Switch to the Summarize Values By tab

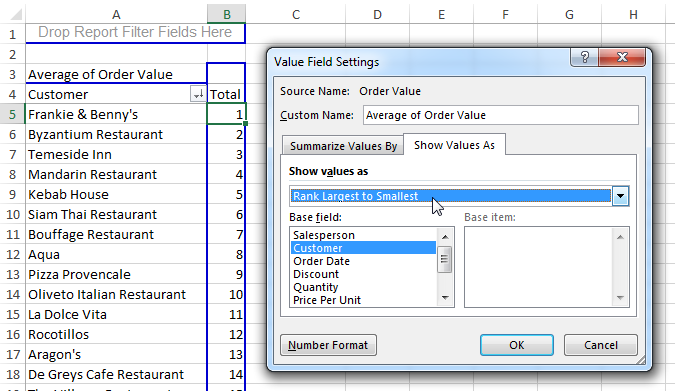(x=343, y=146)
